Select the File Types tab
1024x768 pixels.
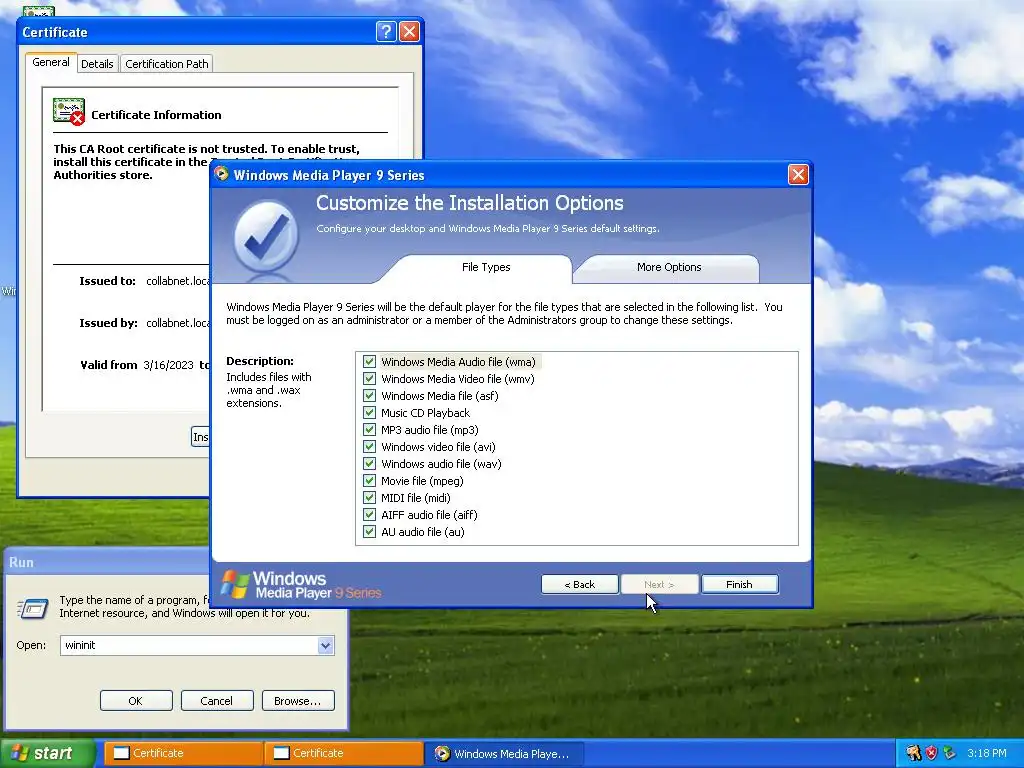pos(486,267)
